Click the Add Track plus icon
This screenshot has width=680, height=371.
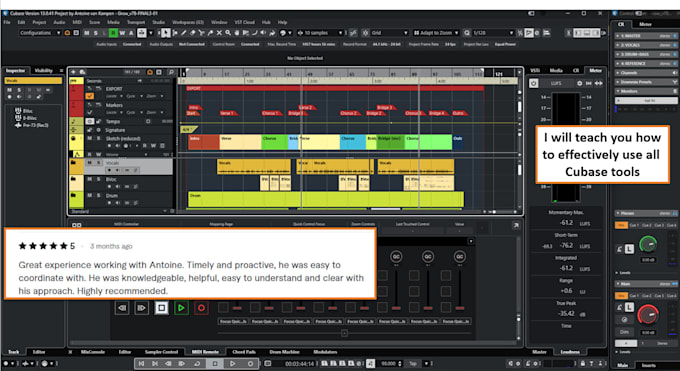click(x=73, y=72)
